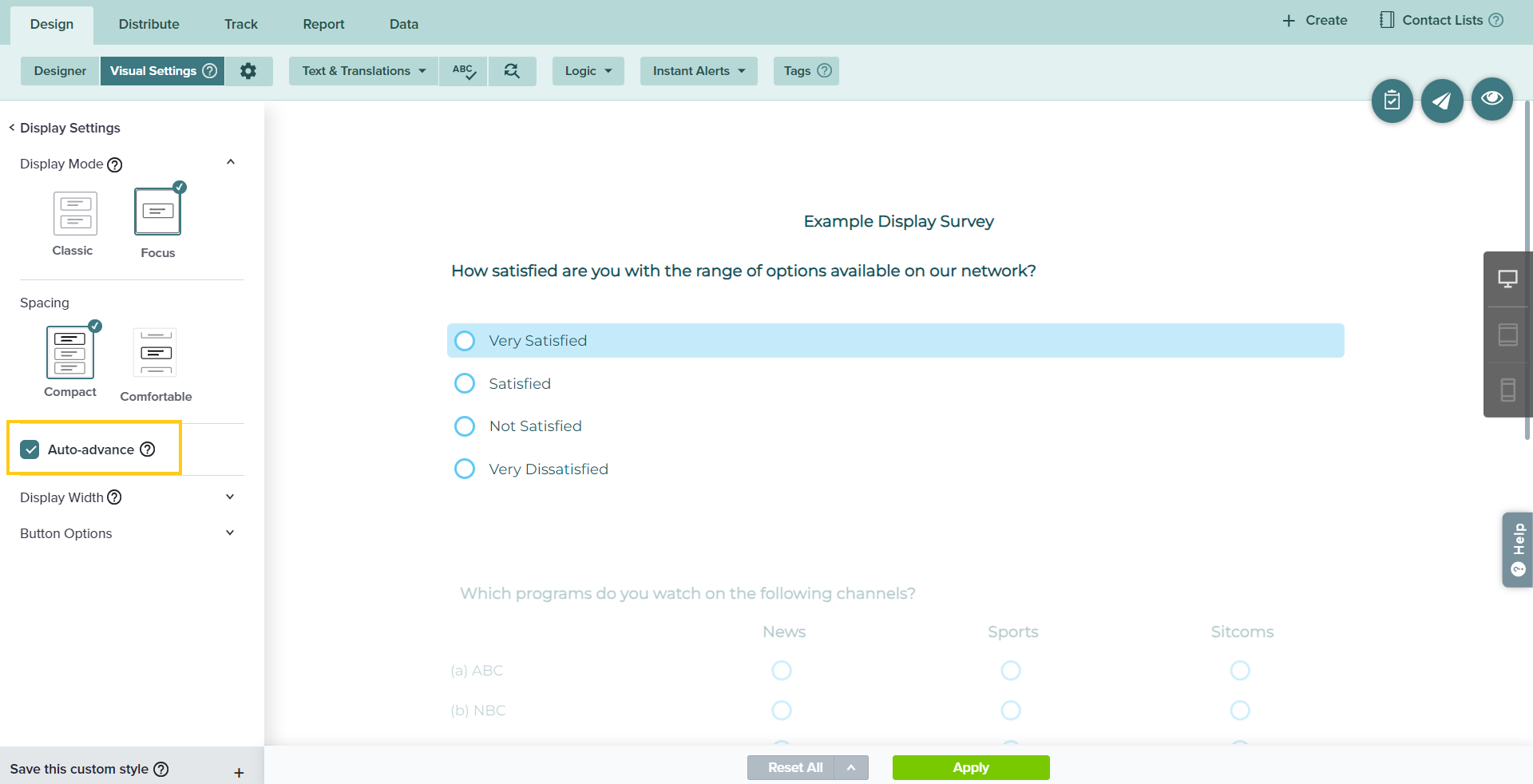The width and height of the screenshot is (1533, 784).
Task: Select the Very Satisfied radio option
Action: (465, 341)
